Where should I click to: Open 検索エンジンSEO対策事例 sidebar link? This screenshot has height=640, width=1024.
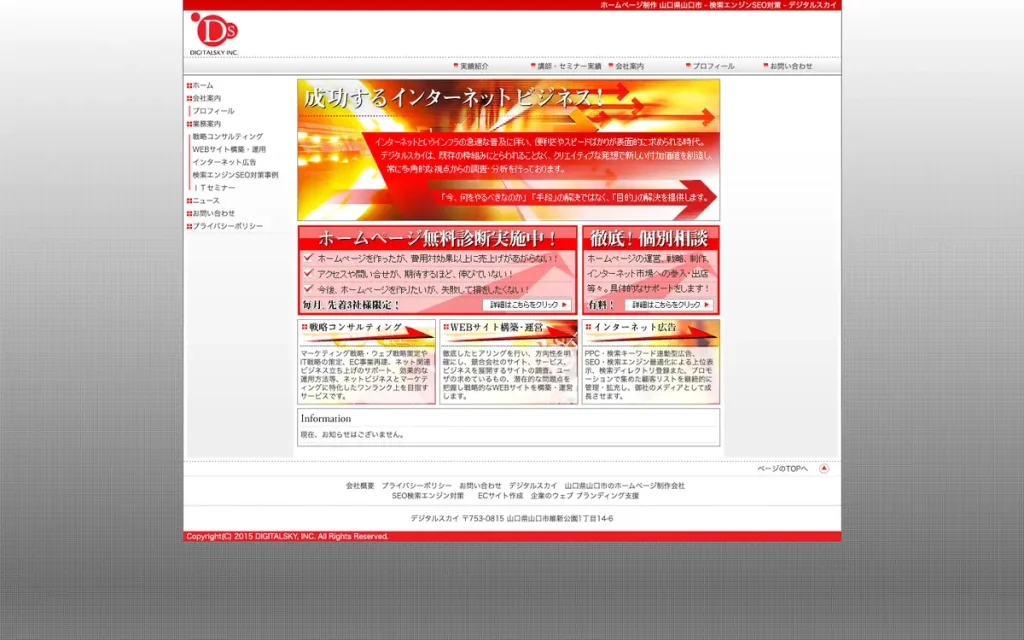tap(235, 175)
